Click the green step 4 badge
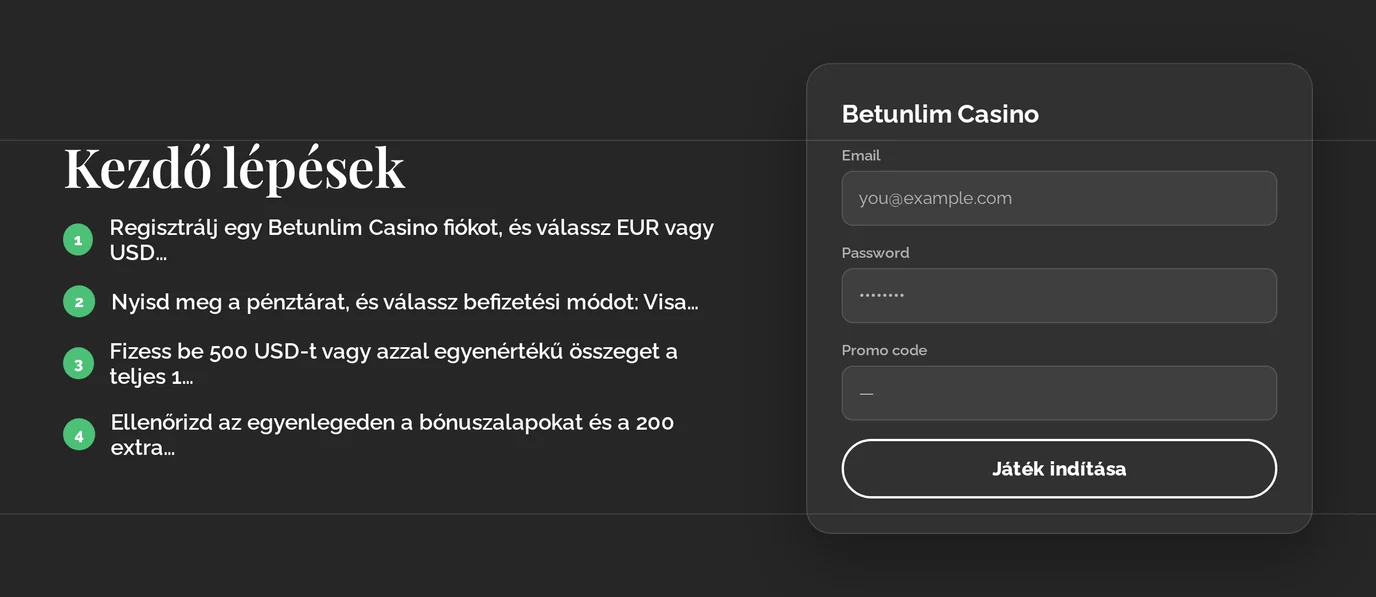Image resolution: width=1376 pixels, height=597 pixels. click(79, 434)
